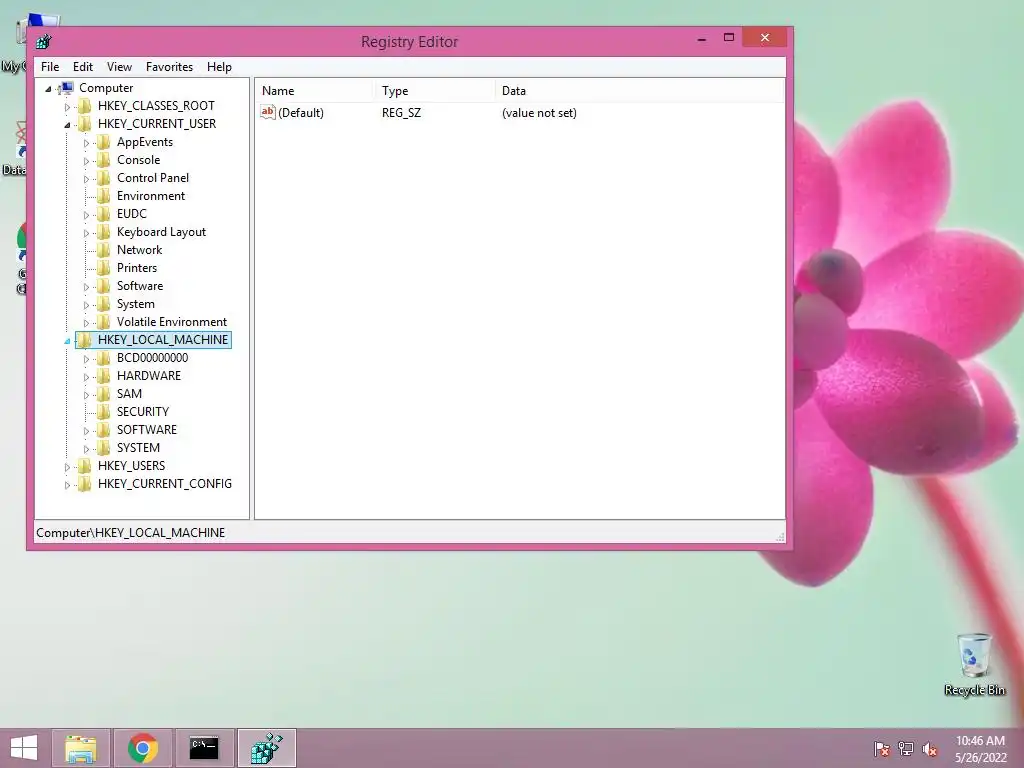Image resolution: width=1024 pixels, height=768 pixels.
Task: Open the File menu
Action: pos(50,67)
